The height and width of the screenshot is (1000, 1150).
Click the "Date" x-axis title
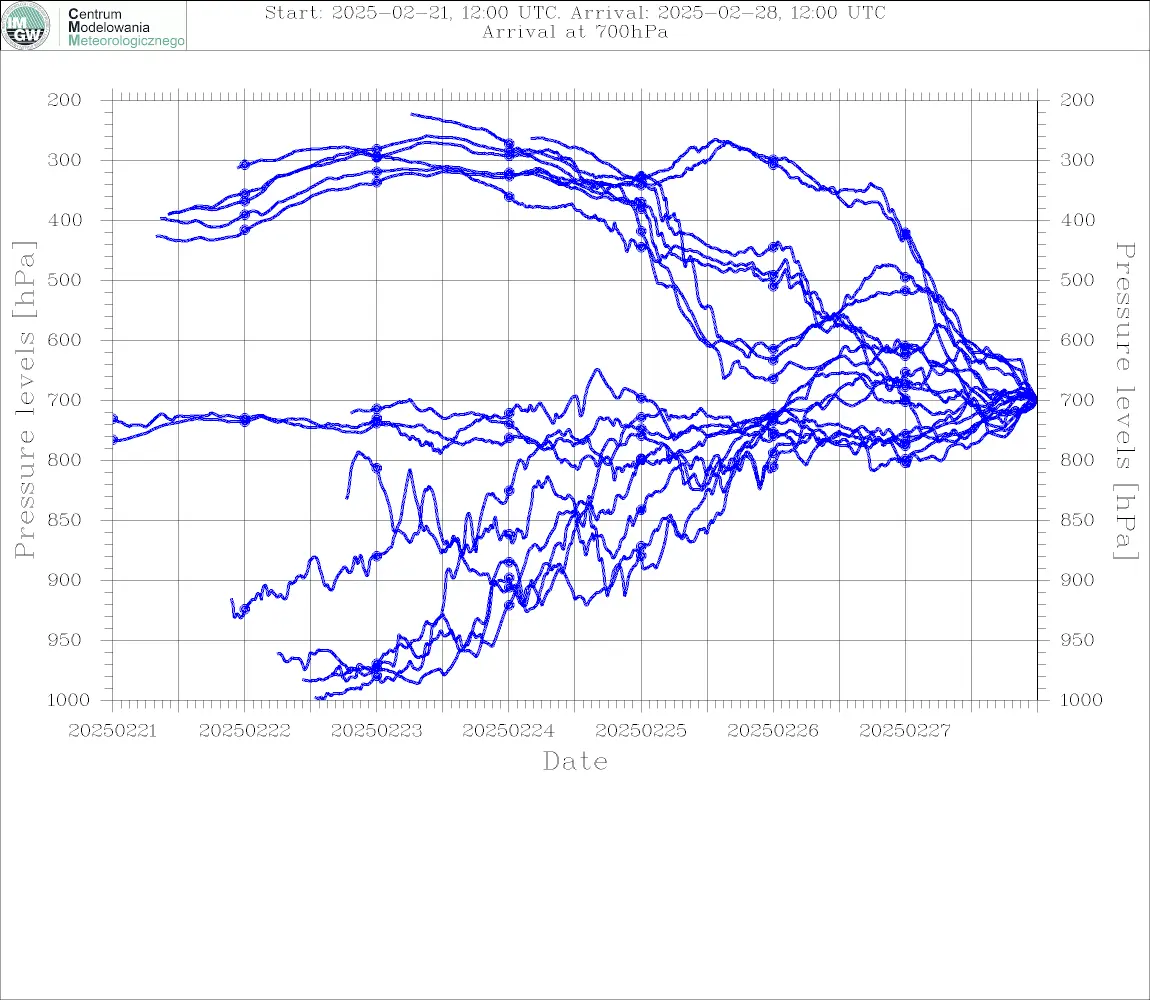(x=576, y=761)
